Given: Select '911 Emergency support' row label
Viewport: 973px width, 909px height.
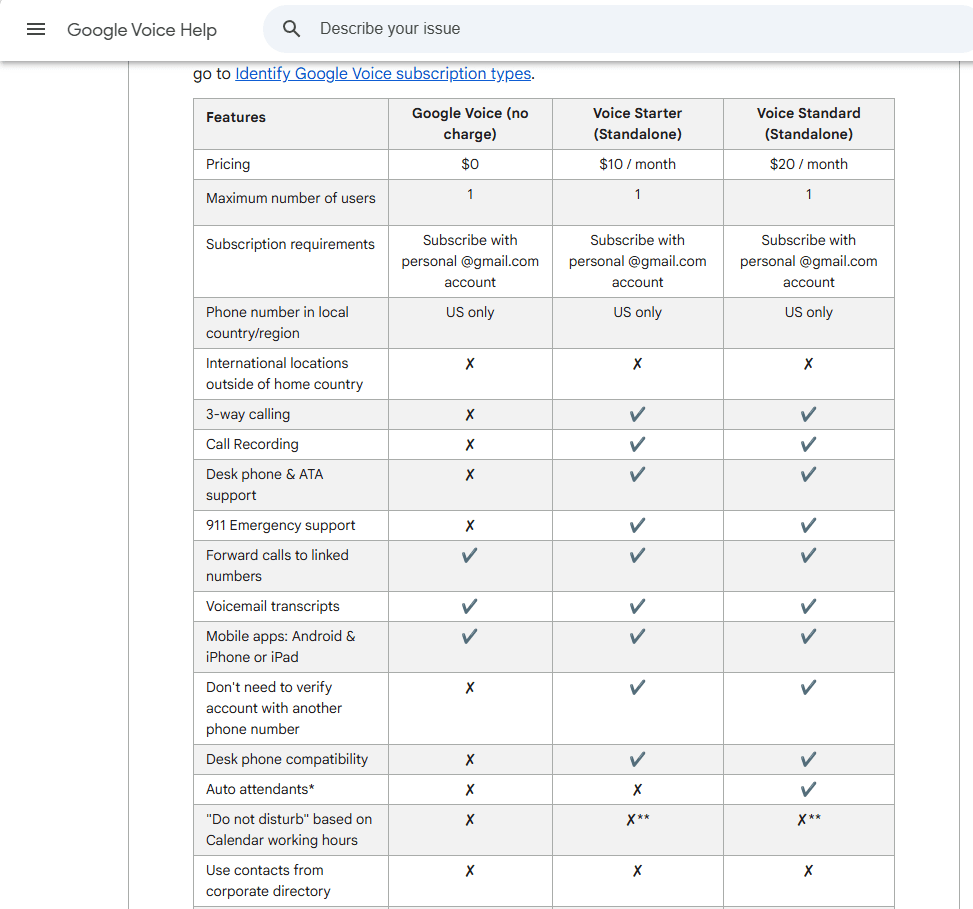Looking at the screenshot, I should coord(280,526).
